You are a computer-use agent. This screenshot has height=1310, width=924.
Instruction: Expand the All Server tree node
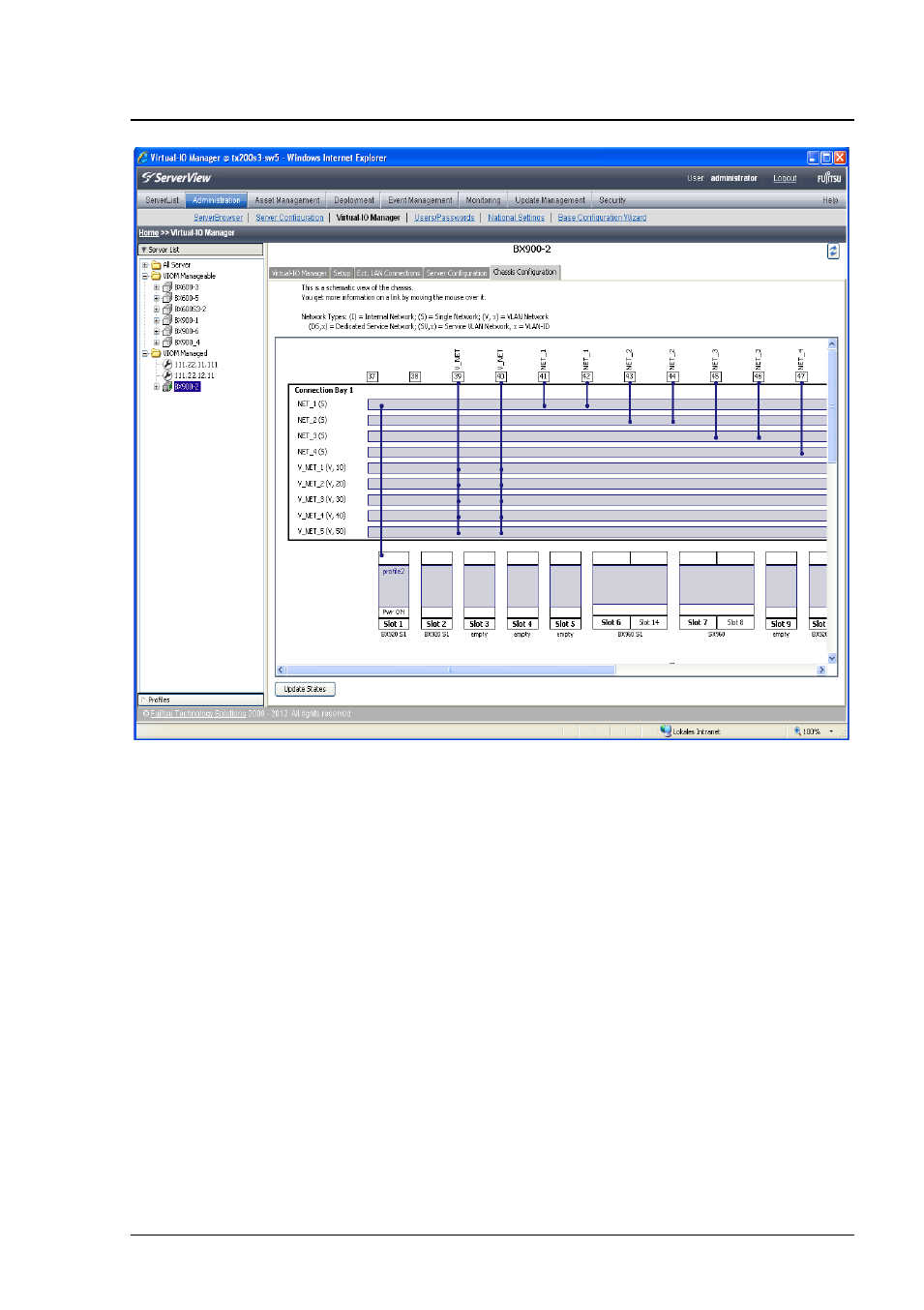[145, 265]
